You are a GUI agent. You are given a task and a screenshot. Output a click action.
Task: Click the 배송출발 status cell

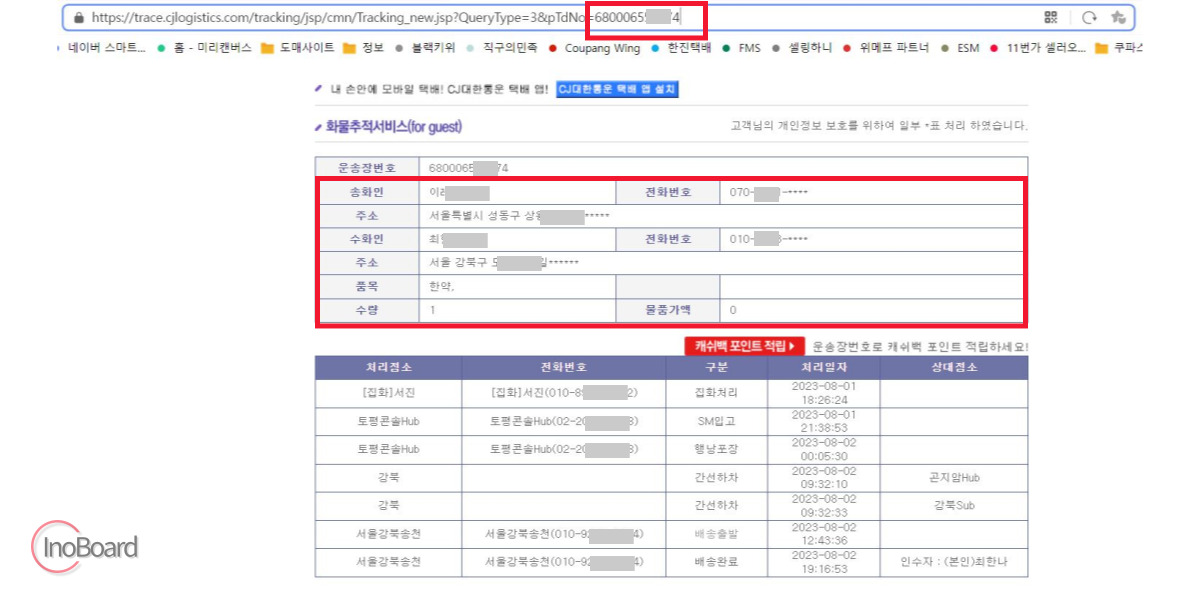coord(715,533)
